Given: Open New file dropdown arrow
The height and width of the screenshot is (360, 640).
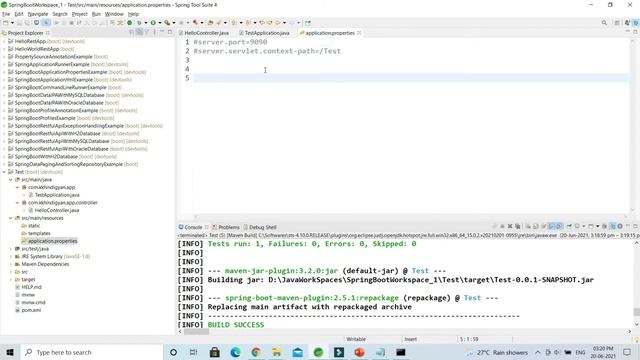Looking at the screenshot, I should [x=13, y=23].
